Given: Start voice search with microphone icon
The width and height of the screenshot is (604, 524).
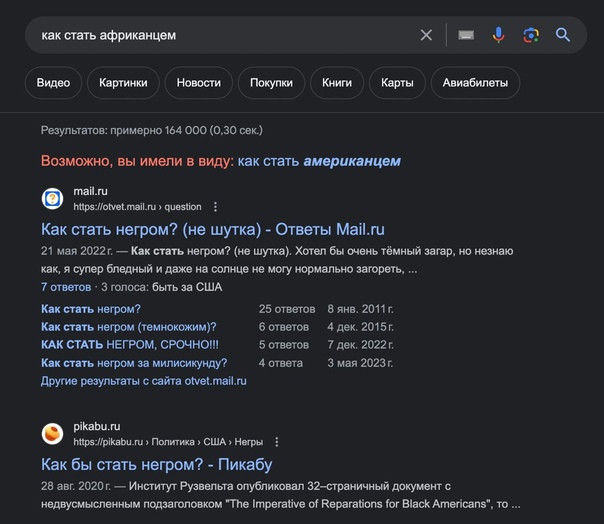Looking at the screenshot, I should (x=498, y=35).
